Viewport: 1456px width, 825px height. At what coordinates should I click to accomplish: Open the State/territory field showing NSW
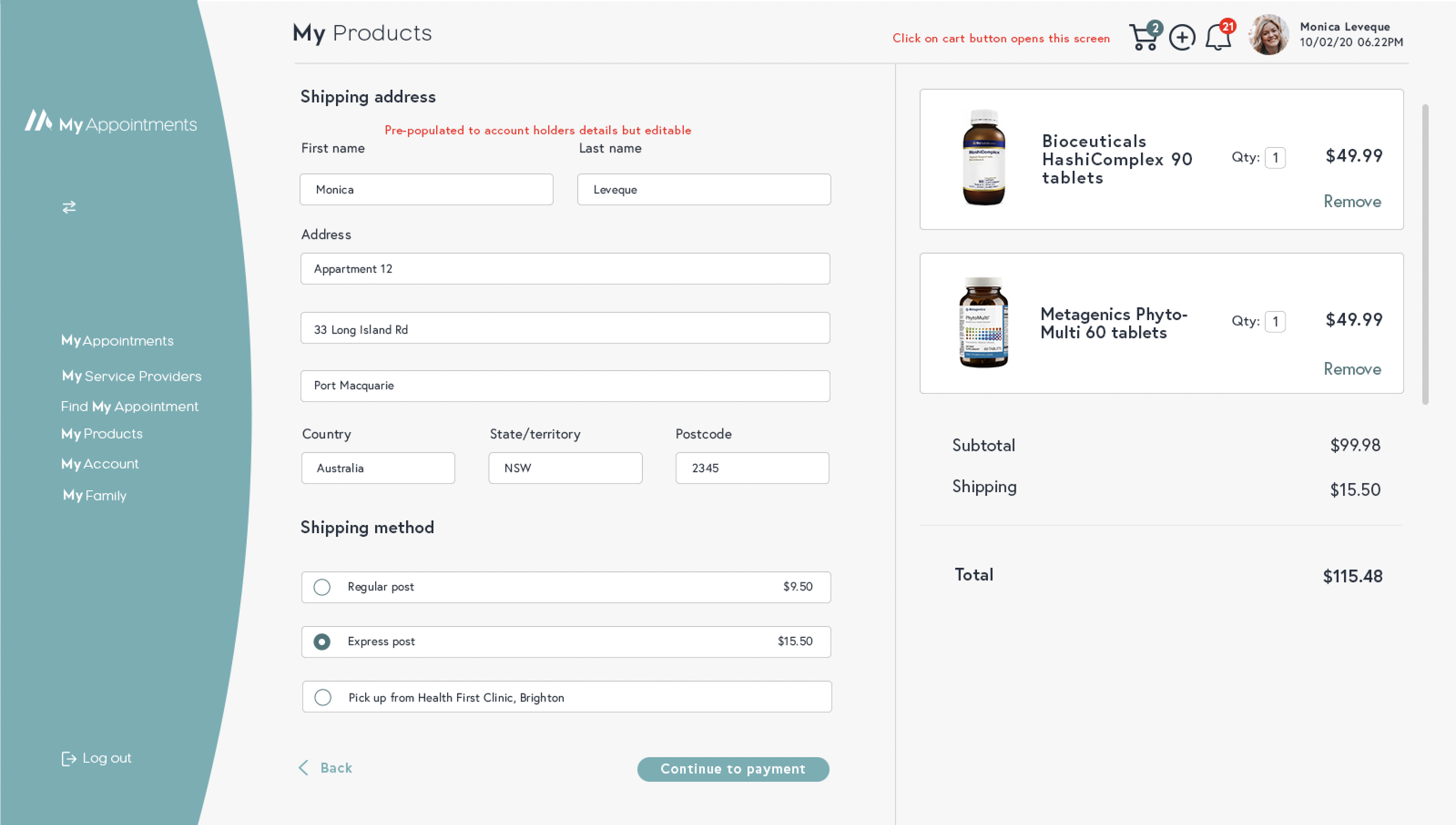pos(565,468)
